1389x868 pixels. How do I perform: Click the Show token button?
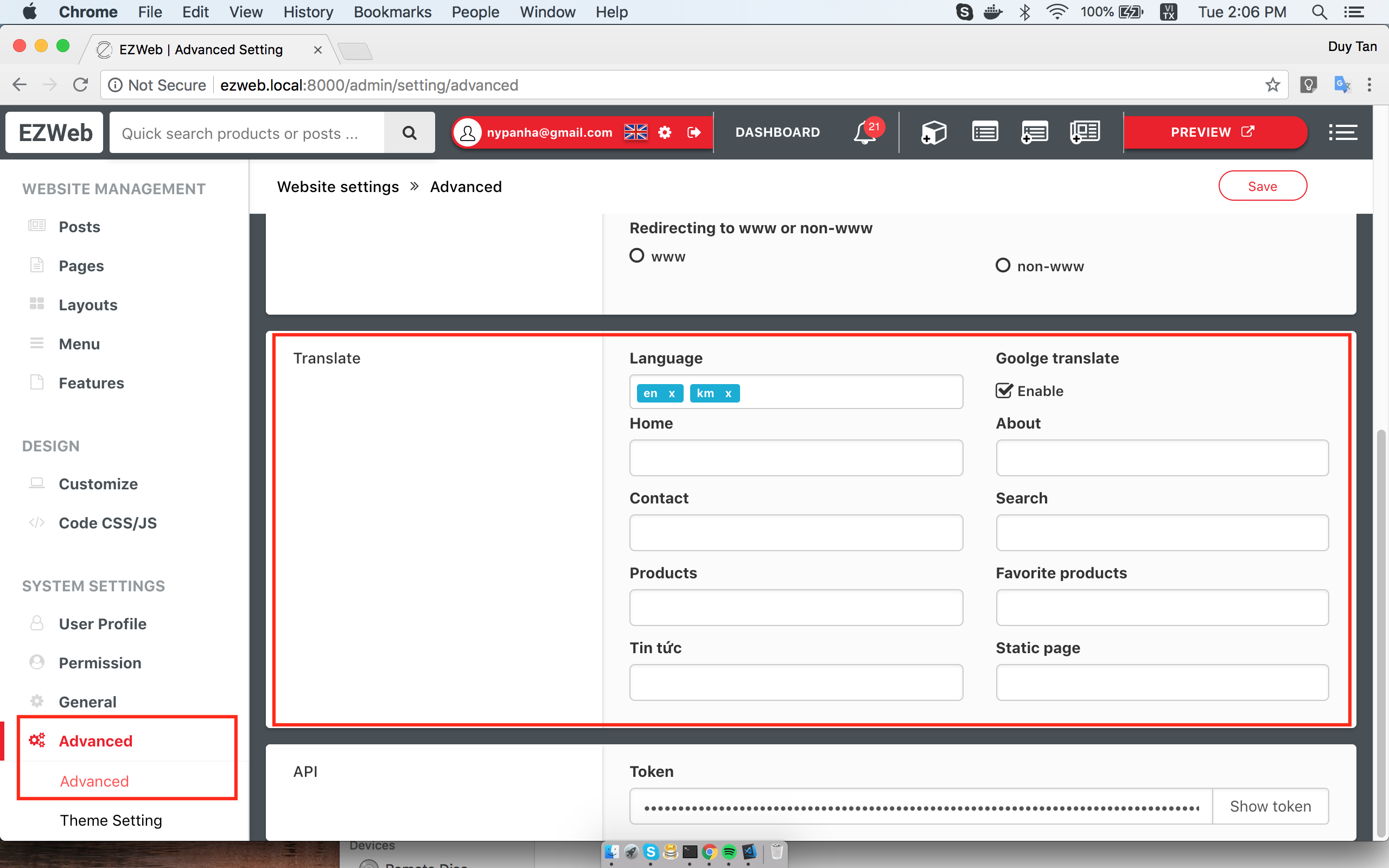1270,806
